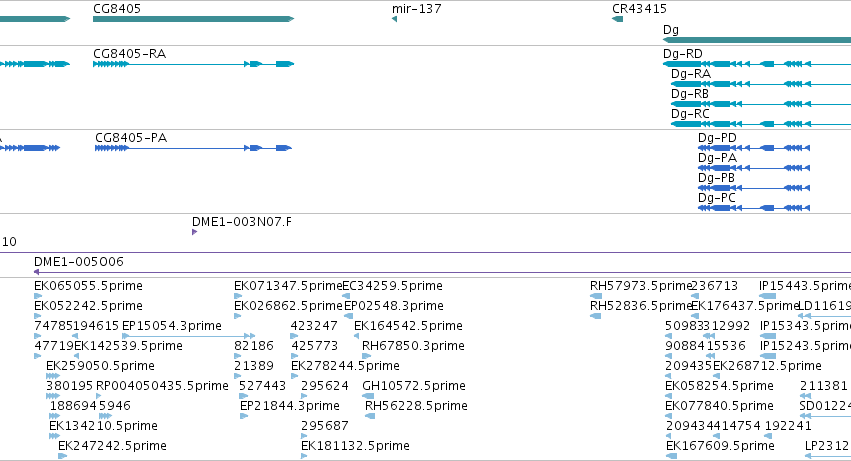The image size is (851, 461).
Task: Select the 295624 feature label
Action: point(325,386)
